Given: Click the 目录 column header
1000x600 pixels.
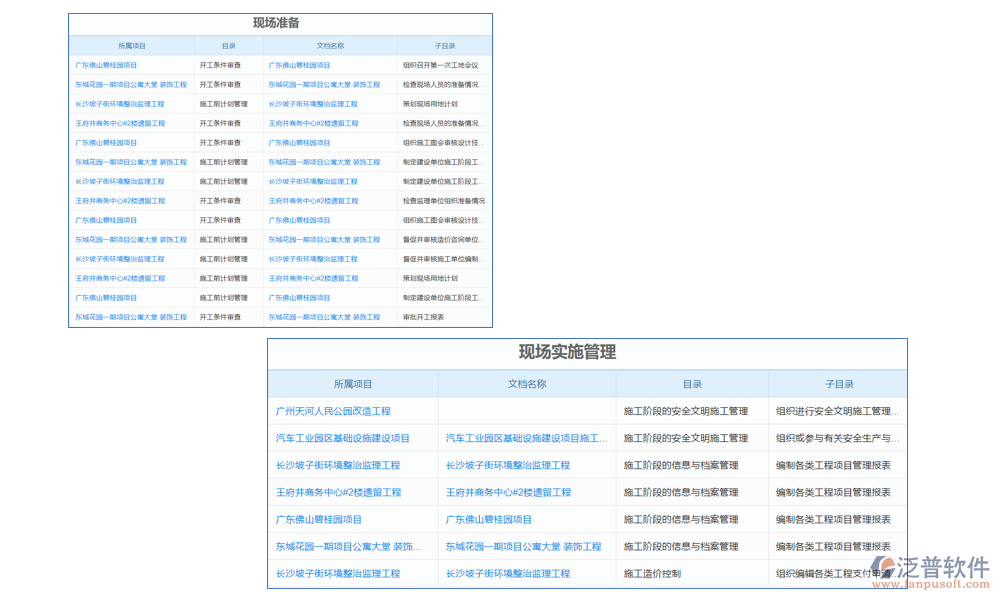Looking at the screenshot, I should (229, 45).
